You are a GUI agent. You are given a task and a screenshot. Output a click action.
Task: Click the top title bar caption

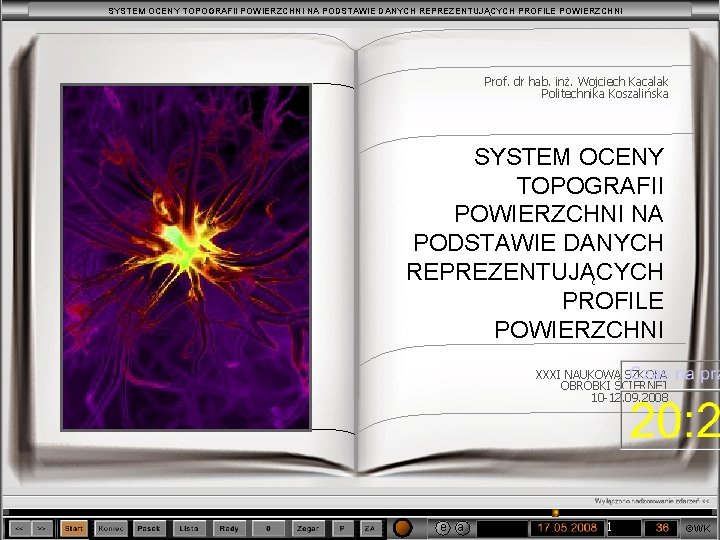pyautogui.click(x=366, y=11)
